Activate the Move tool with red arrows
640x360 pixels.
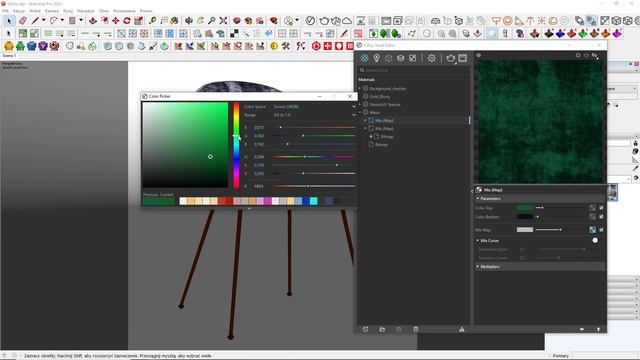point(116,20)
